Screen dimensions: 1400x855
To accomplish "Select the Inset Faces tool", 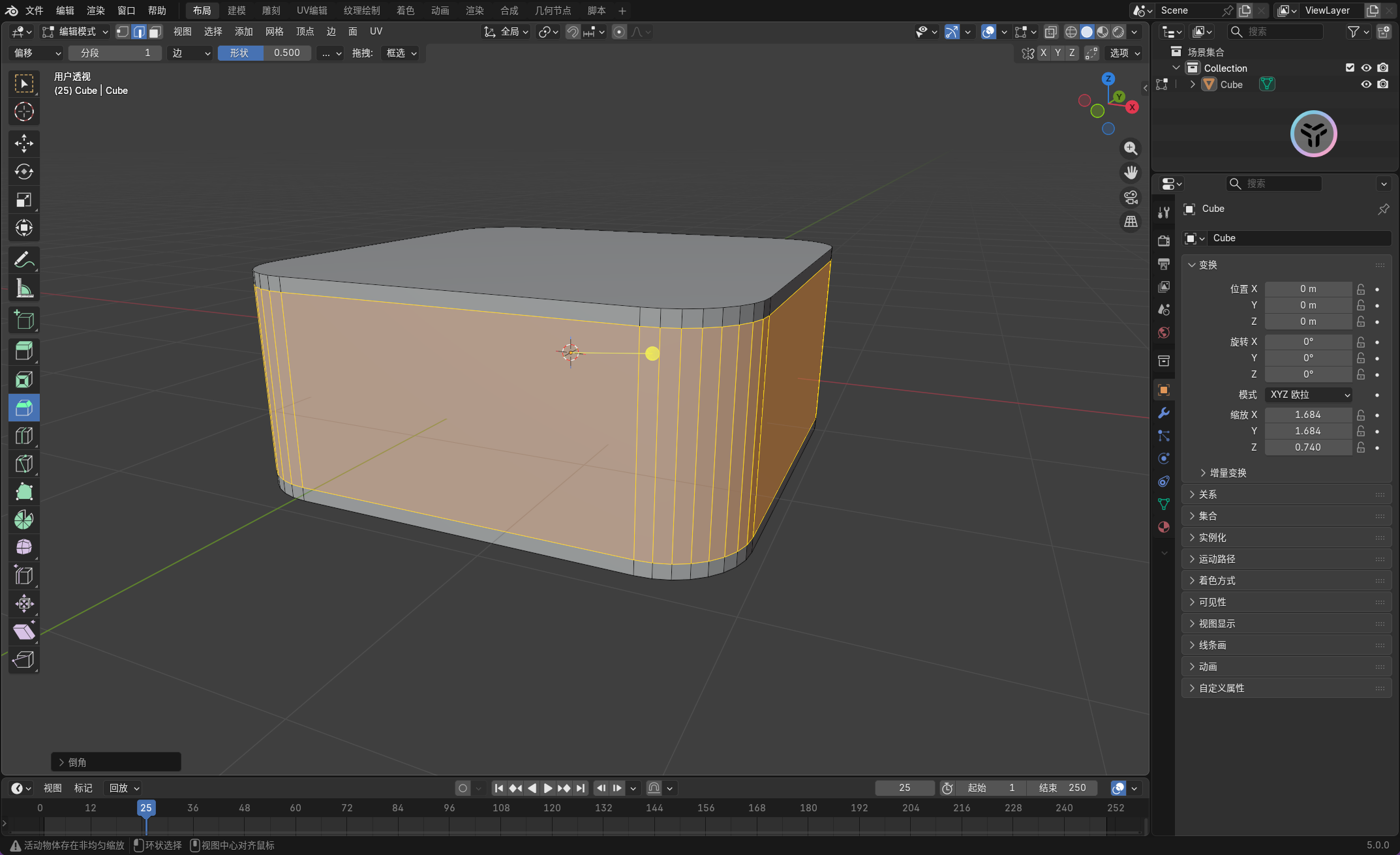I will [24, 380].
